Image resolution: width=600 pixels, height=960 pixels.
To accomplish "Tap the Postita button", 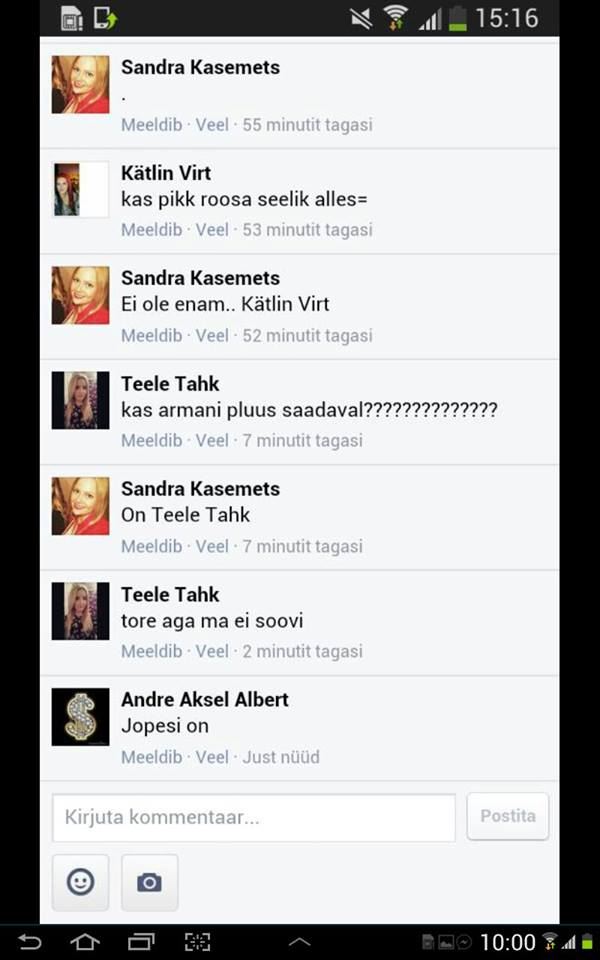I will [508, 816].
